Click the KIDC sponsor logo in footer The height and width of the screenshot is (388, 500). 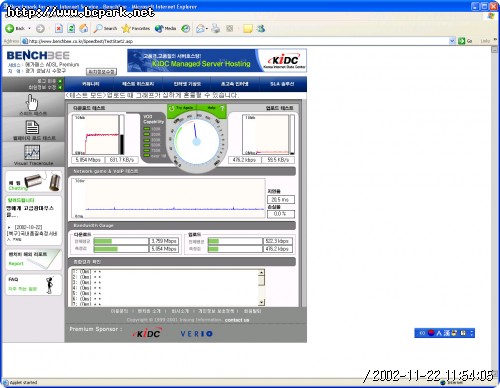coord(146,333)
